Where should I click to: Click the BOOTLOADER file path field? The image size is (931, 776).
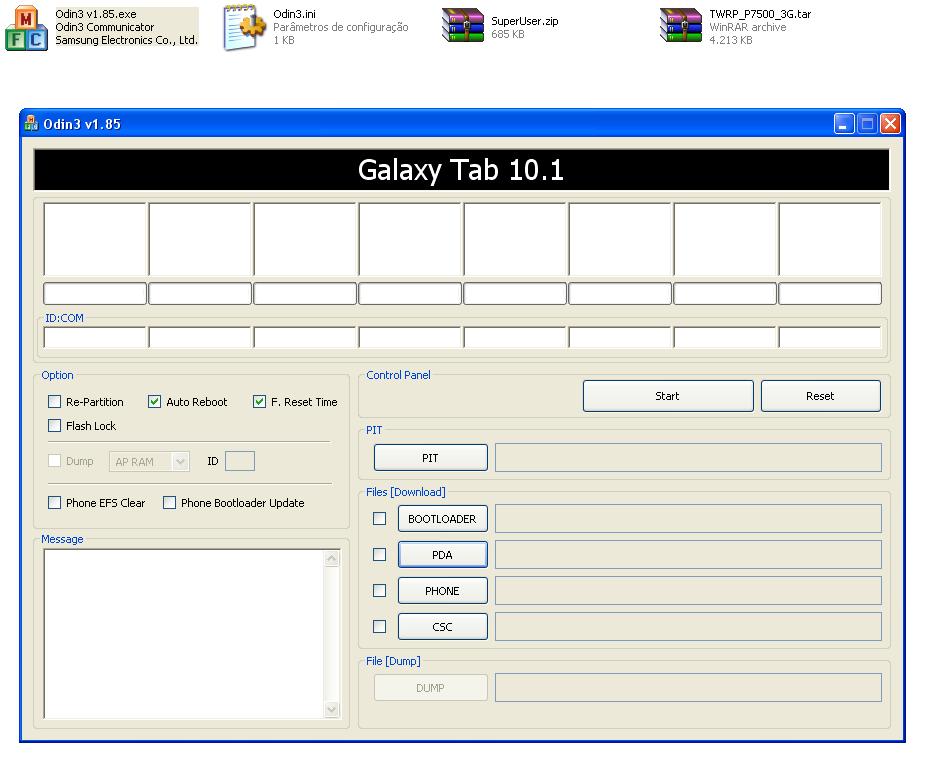[x=688, y=519]
